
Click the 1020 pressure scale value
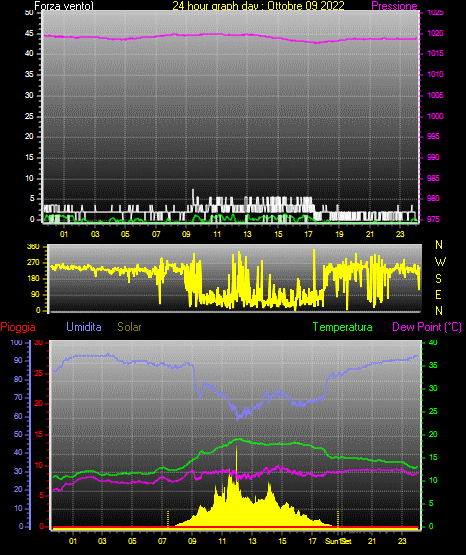click(x=435, y=33)
